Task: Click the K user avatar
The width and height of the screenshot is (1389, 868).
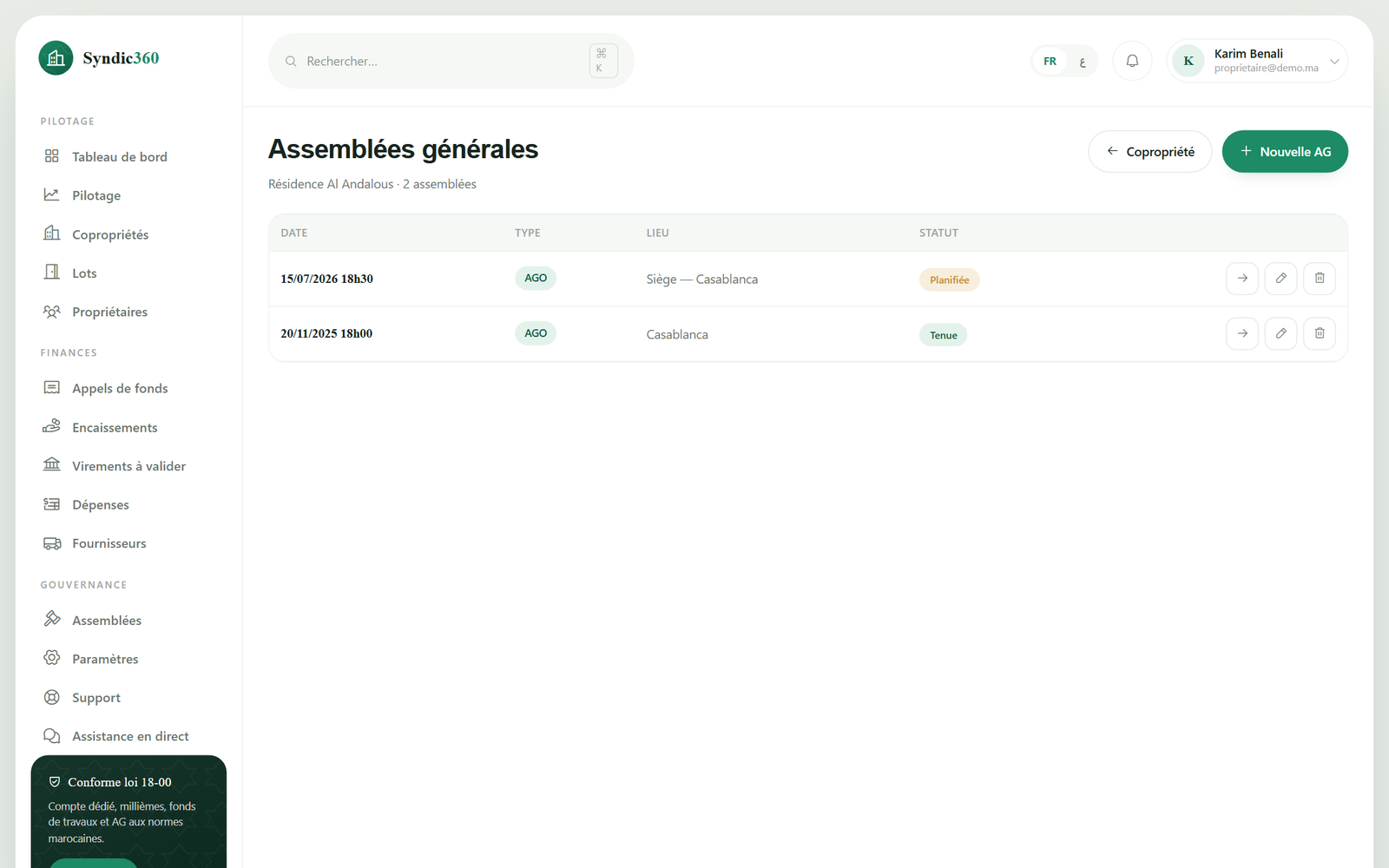Action: coord(1188,61)
